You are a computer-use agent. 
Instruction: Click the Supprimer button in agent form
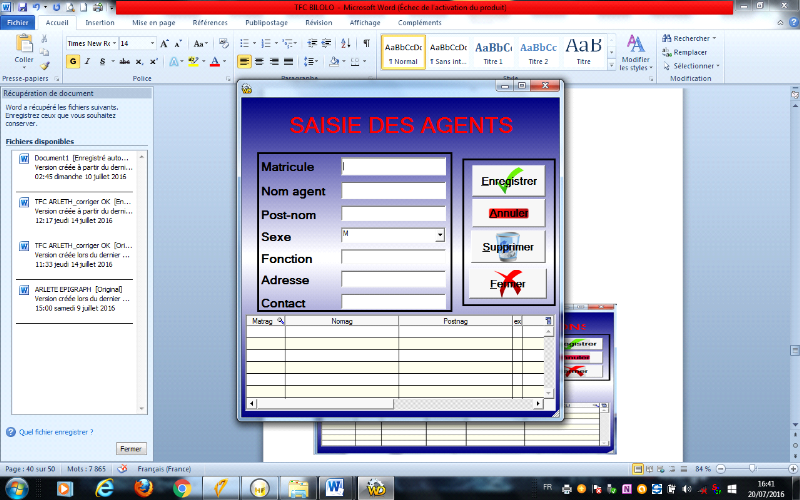pos(508,247)
